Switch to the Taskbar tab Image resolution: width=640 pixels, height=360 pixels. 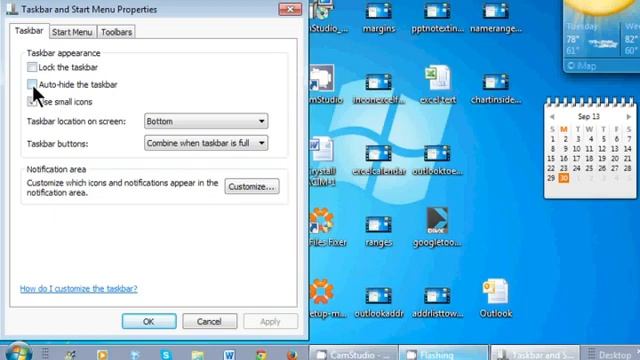(29, 31)
